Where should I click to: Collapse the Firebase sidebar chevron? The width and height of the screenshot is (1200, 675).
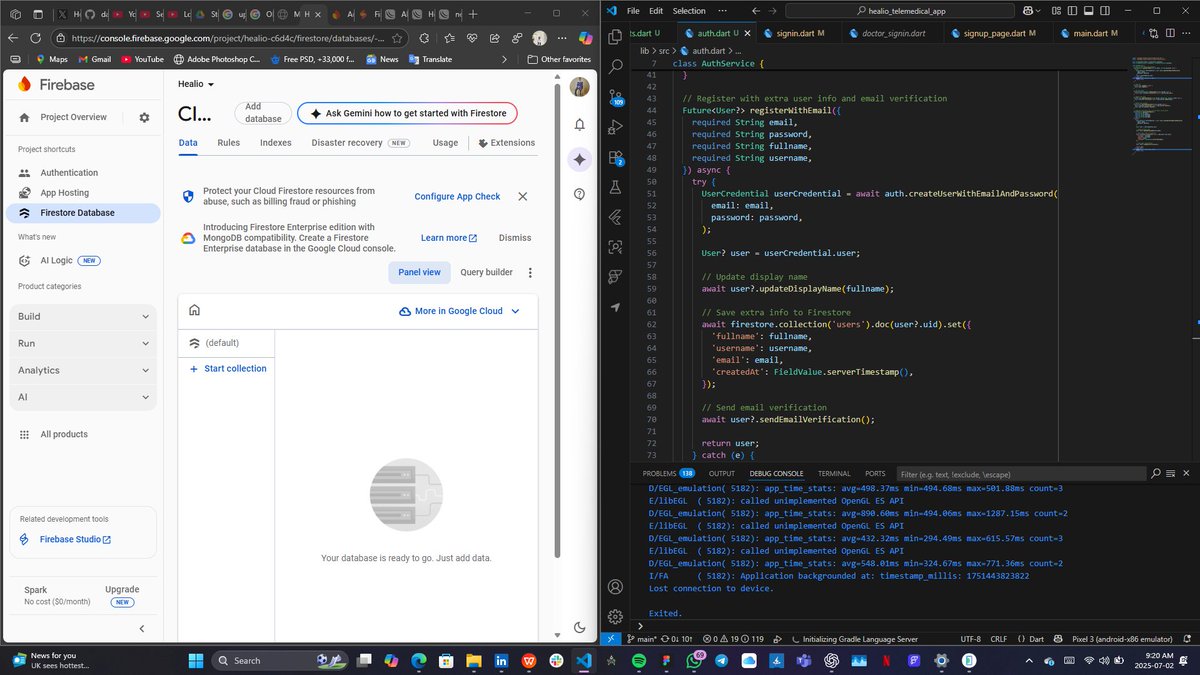point(141,628)
